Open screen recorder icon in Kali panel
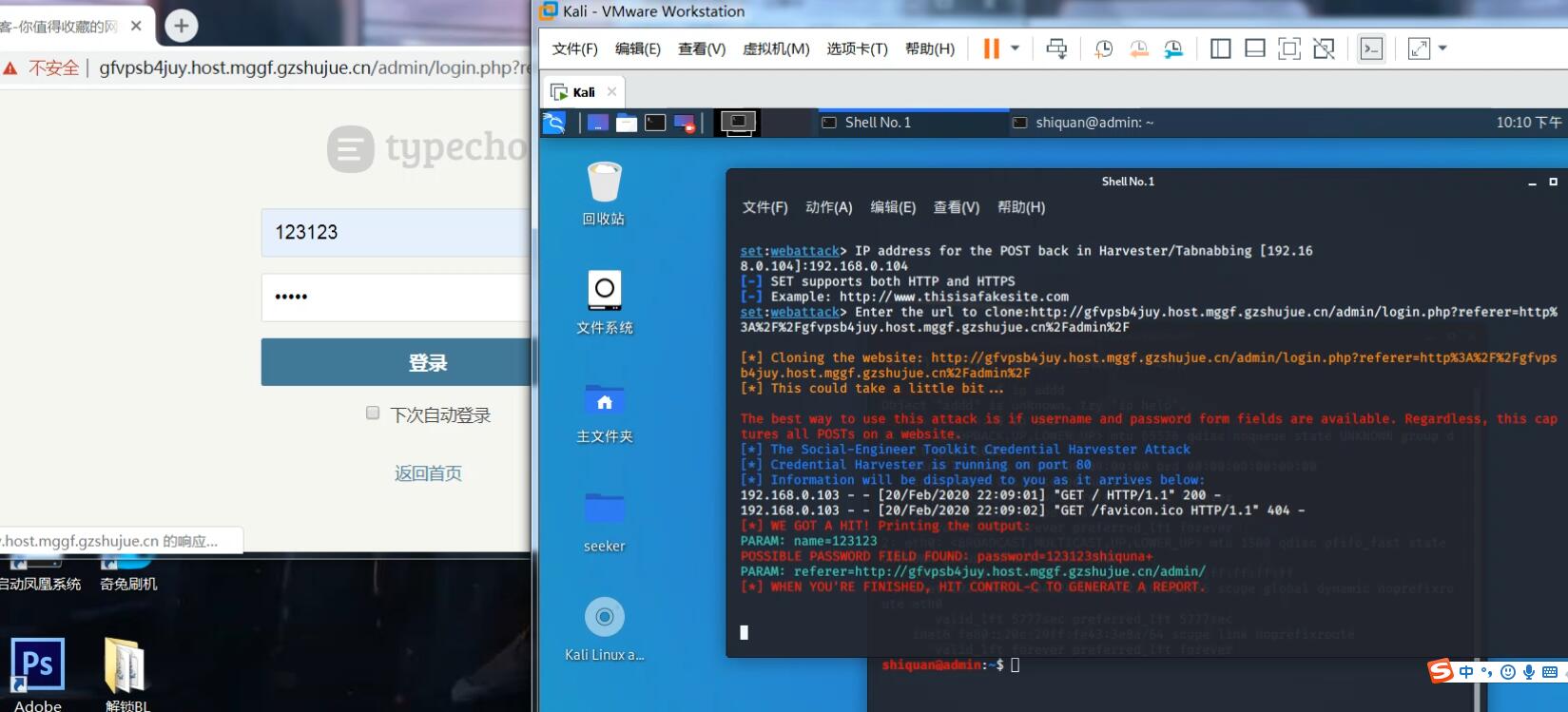 [685, 122]
